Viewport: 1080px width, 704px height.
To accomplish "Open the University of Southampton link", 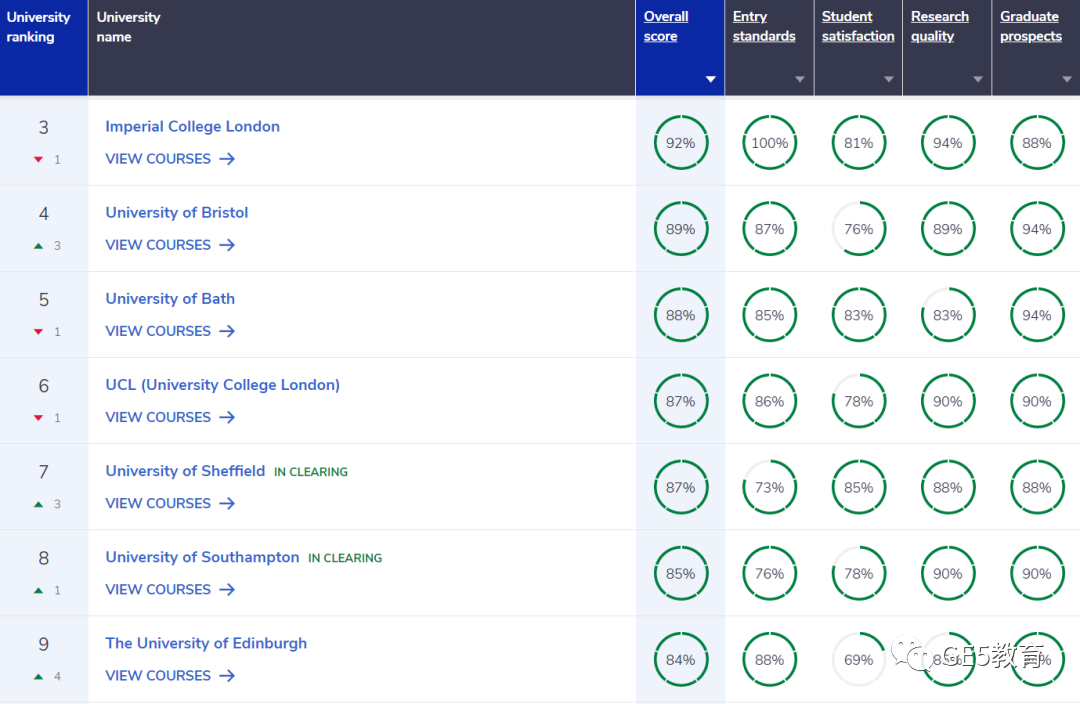I will click(202, 557).
